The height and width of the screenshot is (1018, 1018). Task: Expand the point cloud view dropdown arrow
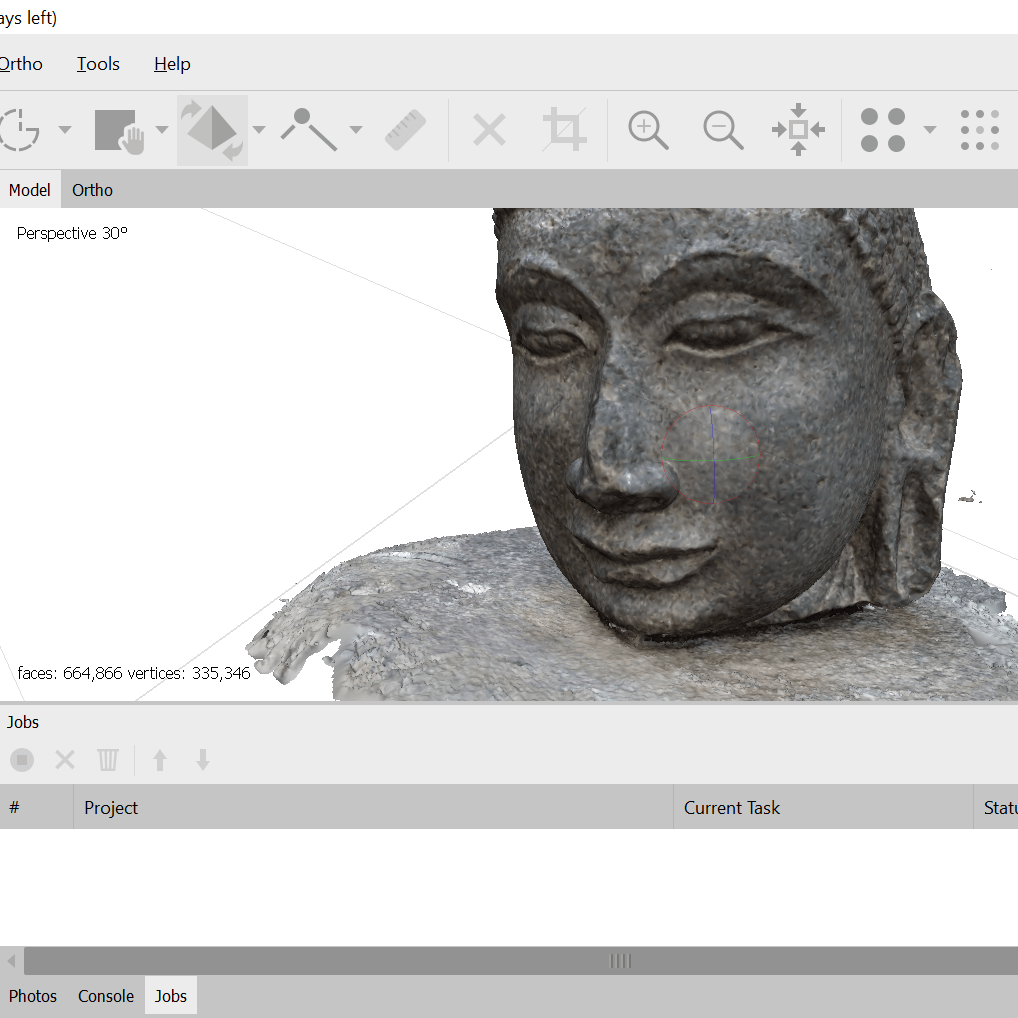click(930, 130)
